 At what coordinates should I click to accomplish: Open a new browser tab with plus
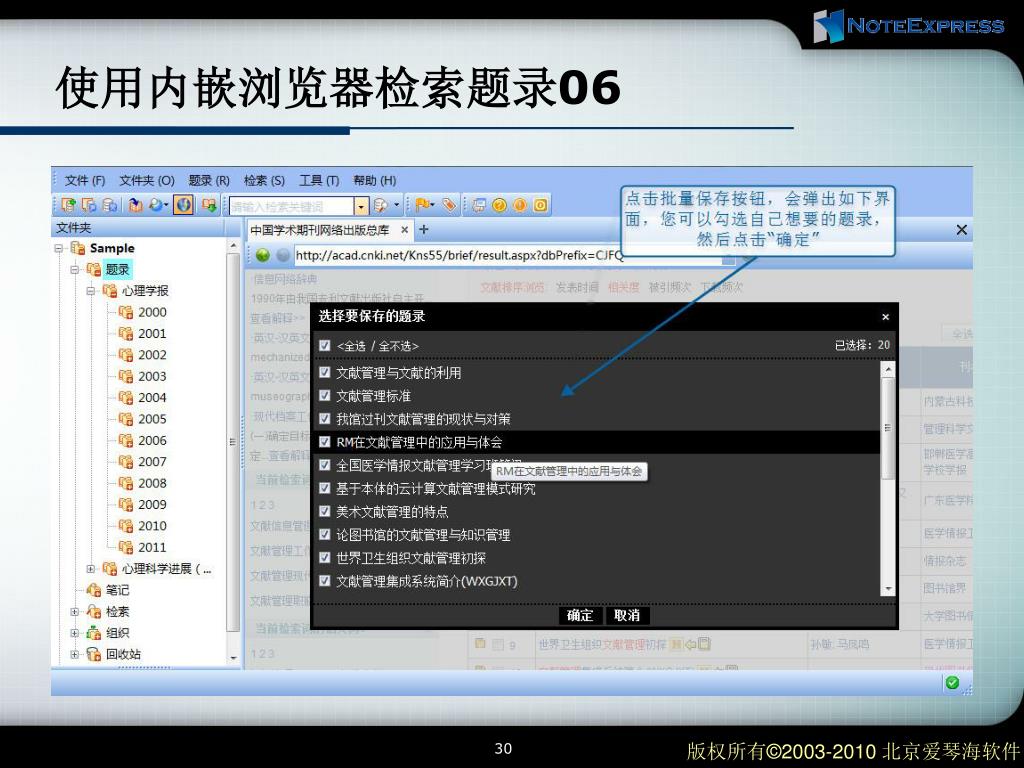[424, 229]
